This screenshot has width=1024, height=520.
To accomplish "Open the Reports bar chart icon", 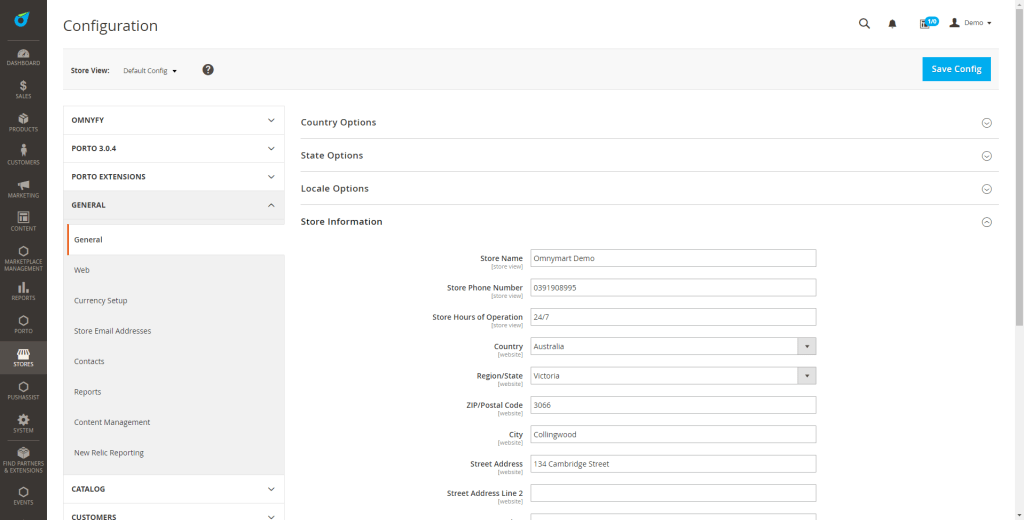I will [x=23, y=290].
